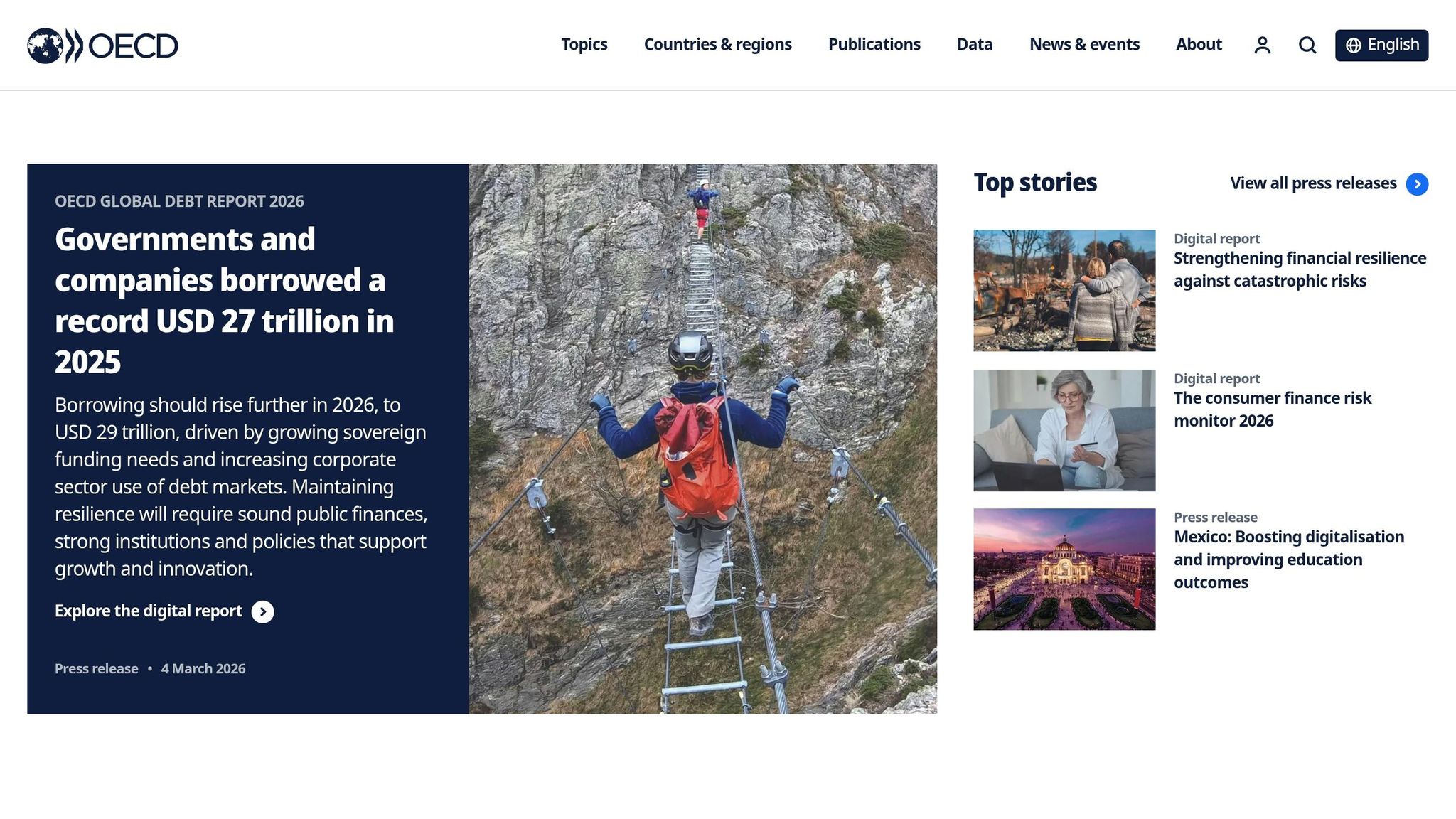This screenshot has width=1456, height=819.
Task: Click the wildfire aftermath couple thumbnail
Action: click(x=1064, y=290)
